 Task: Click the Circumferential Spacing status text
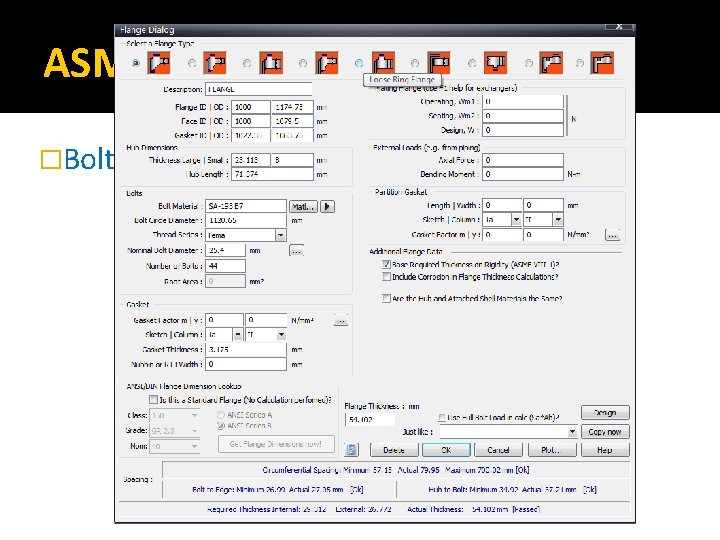point(395,470)
